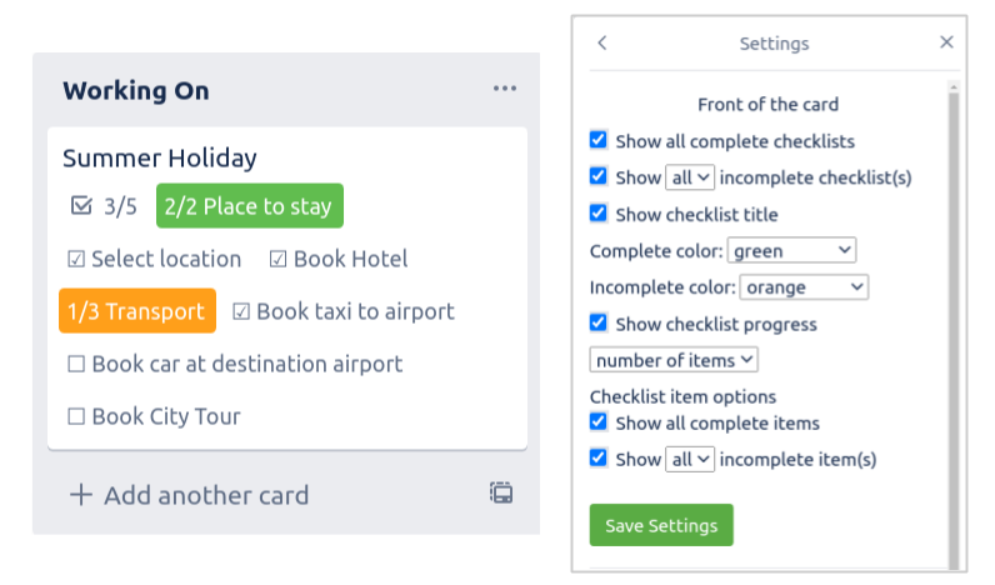Disable 'Show checklist progress'
This screenshot has height=585, width=995.
598,322
